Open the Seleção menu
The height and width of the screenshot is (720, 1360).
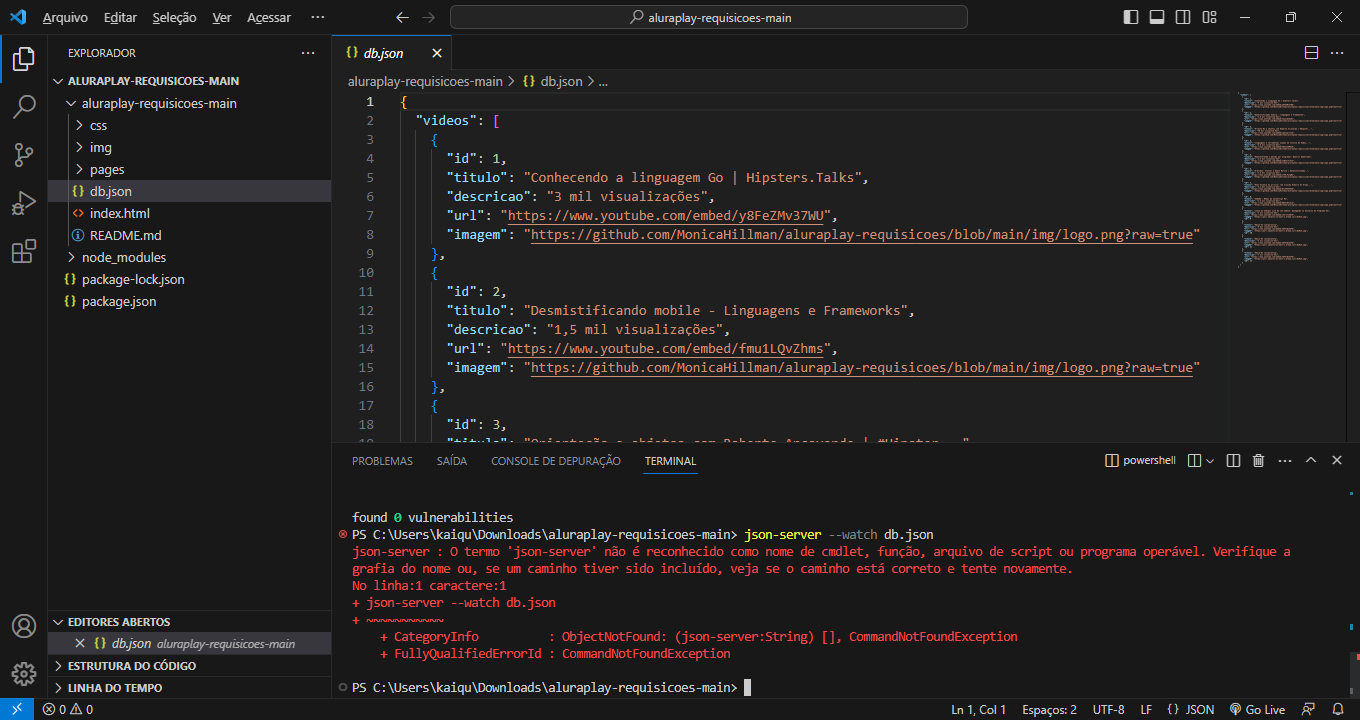tap(175, 17)
